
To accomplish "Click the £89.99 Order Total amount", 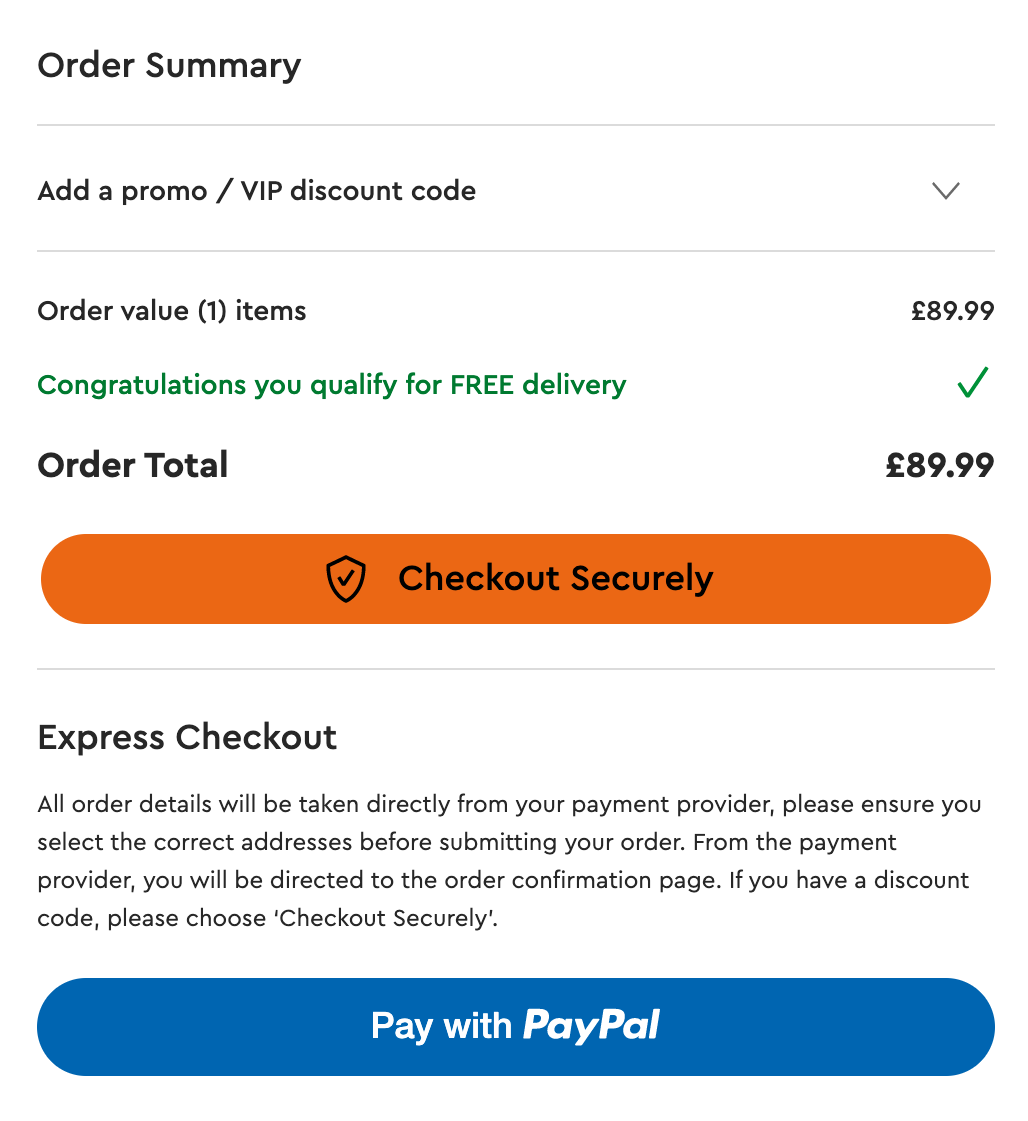I will point(938,465).
